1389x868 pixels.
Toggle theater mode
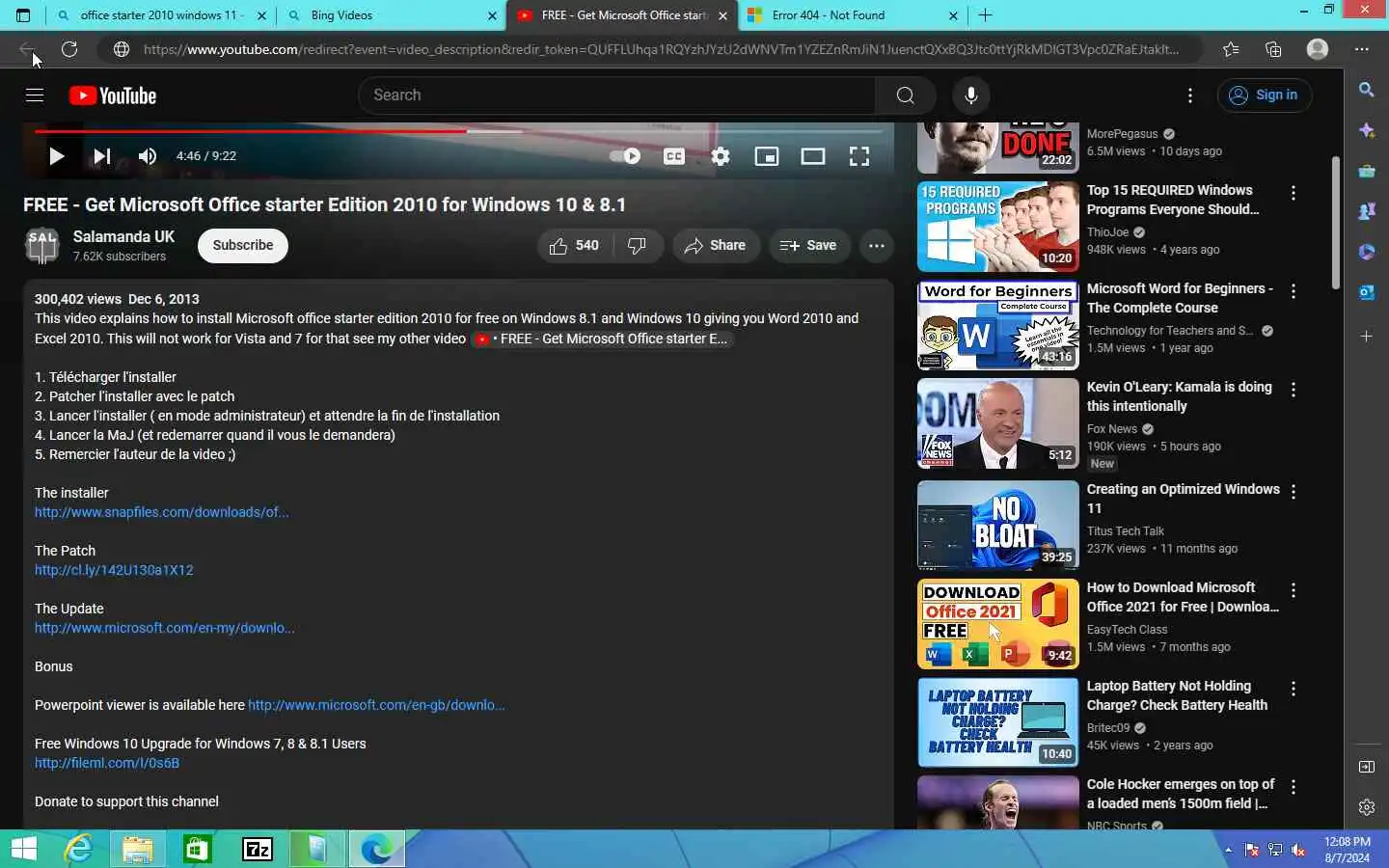[x=813, y=156]
